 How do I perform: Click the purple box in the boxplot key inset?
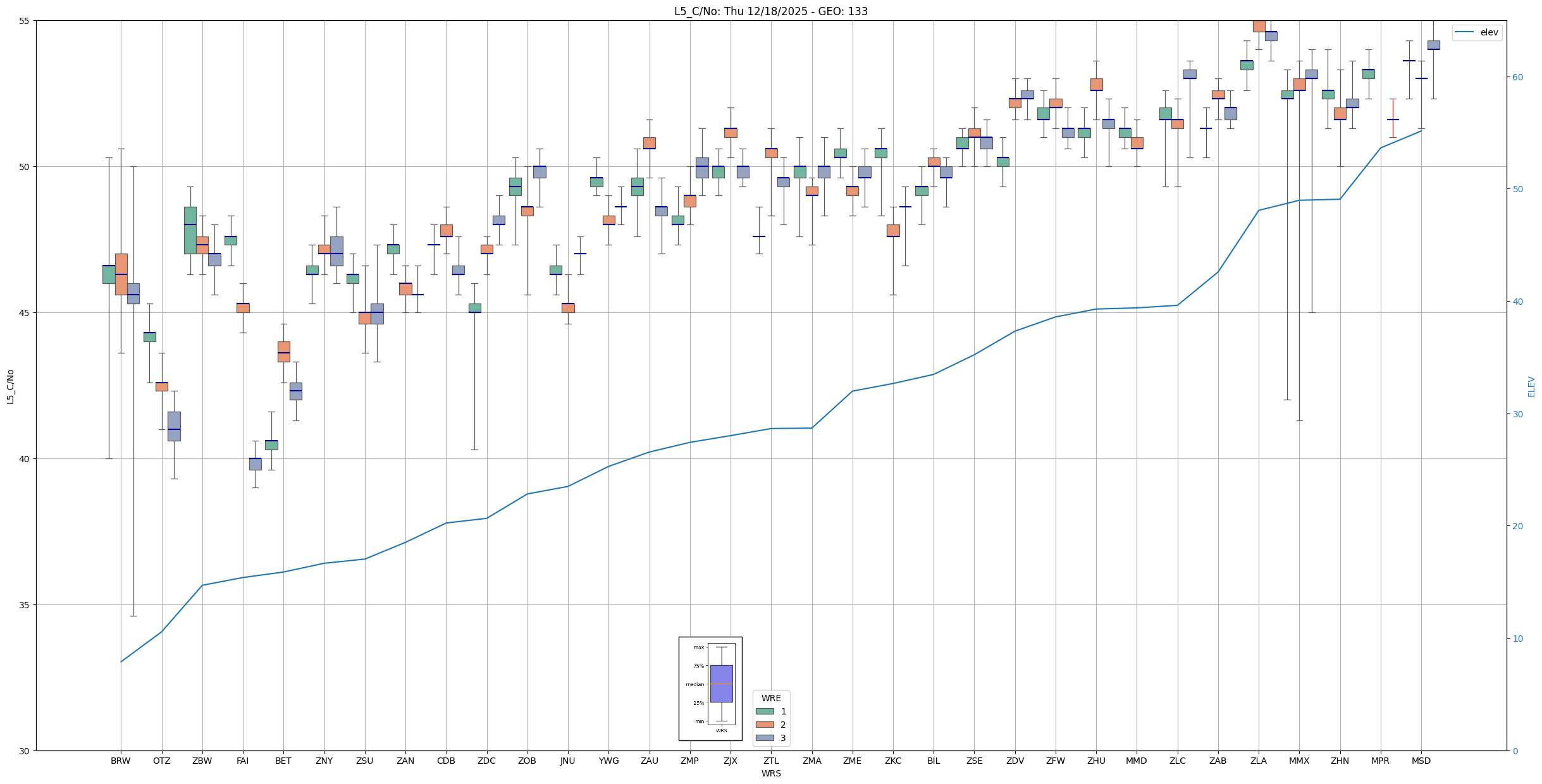pos(721,683)
